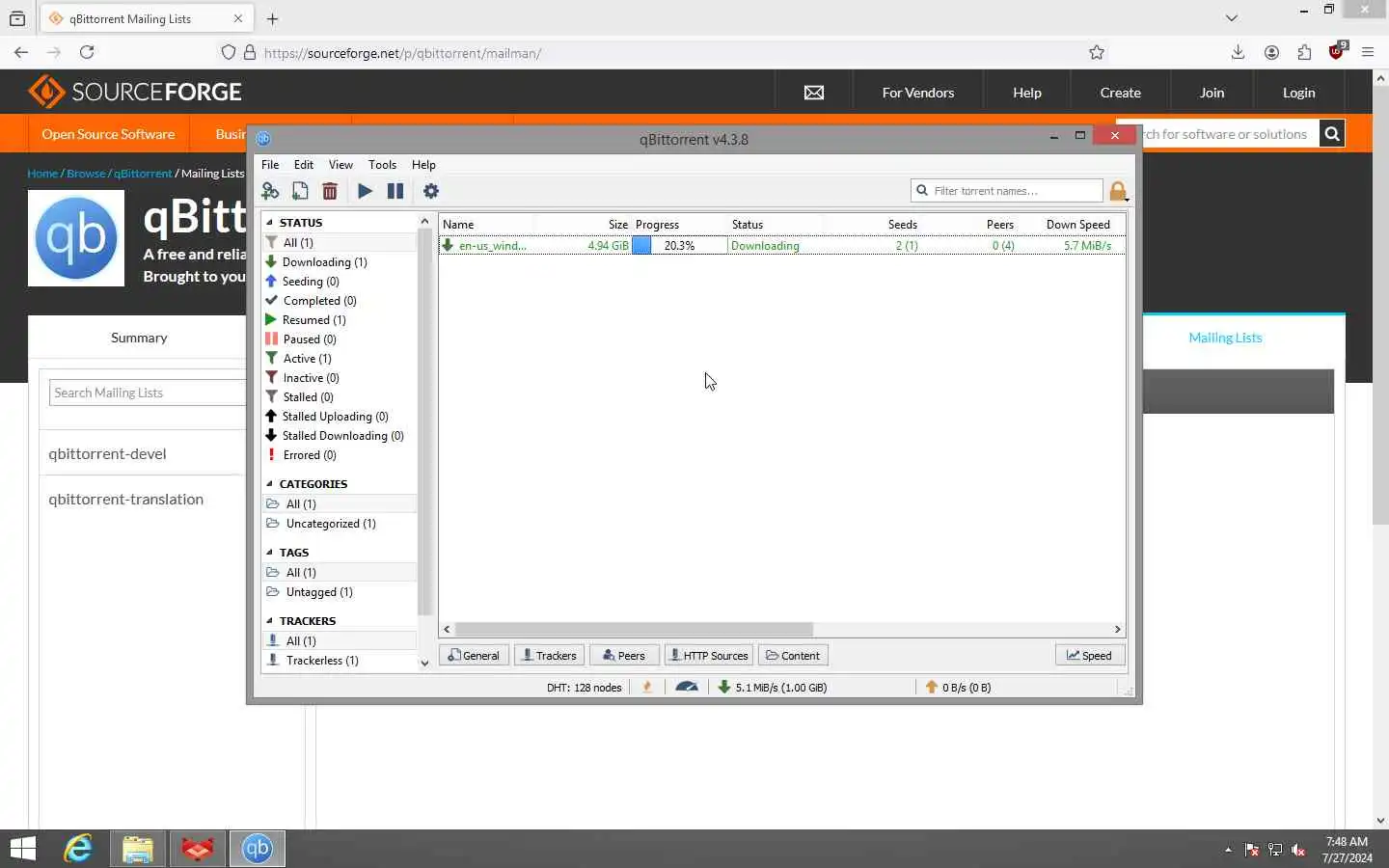Viewport: 1389px width, 868px height.
Task: Open the Content properties tab
Action: pos(793,655)
